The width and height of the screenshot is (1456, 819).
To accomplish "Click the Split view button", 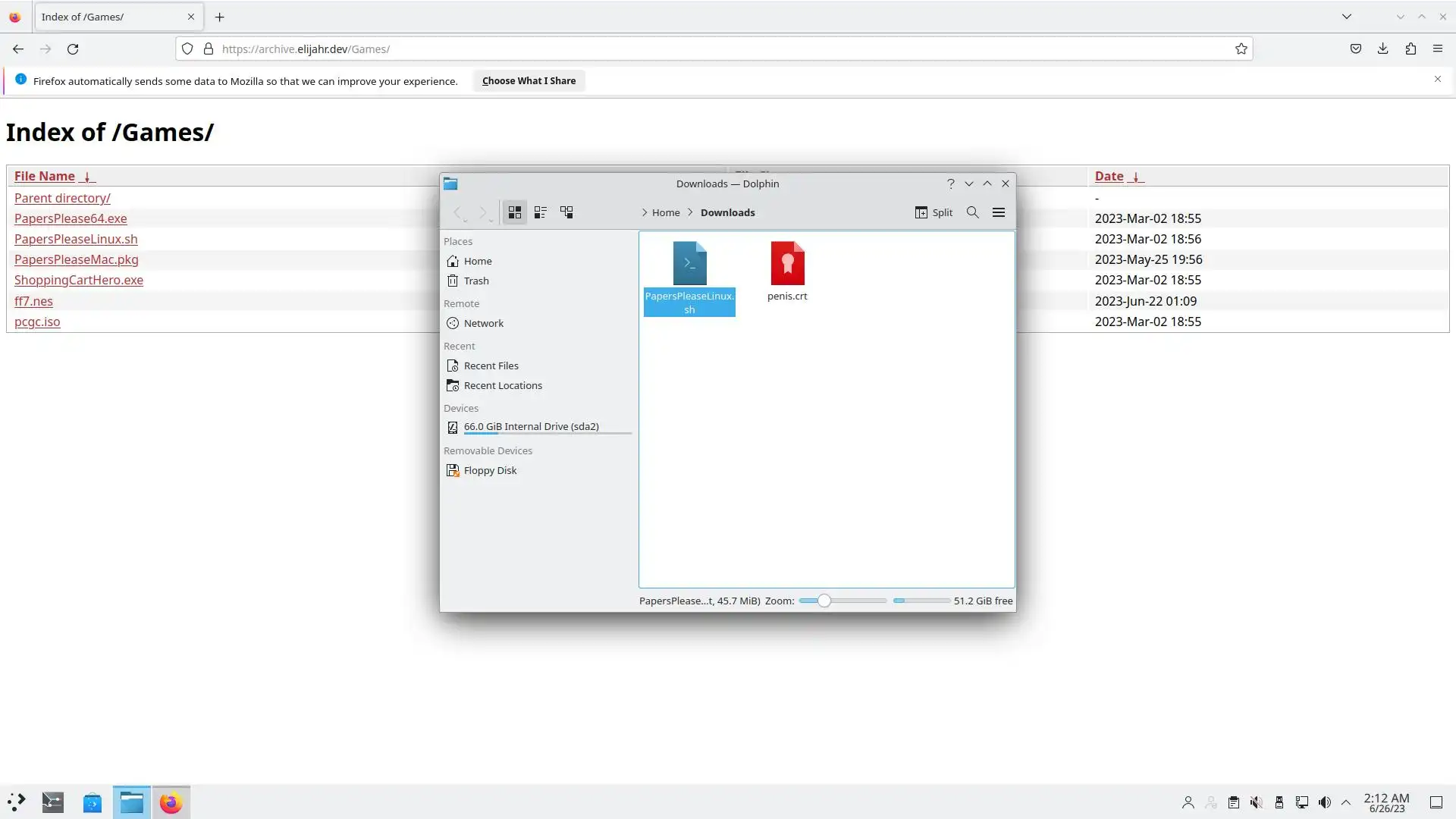I will point(934,212).
